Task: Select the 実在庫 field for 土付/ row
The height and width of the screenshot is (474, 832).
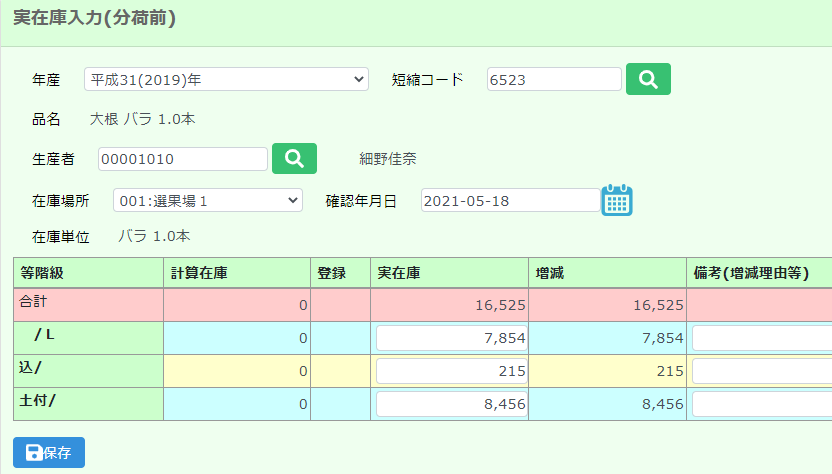Action: [x=451, y=404]
